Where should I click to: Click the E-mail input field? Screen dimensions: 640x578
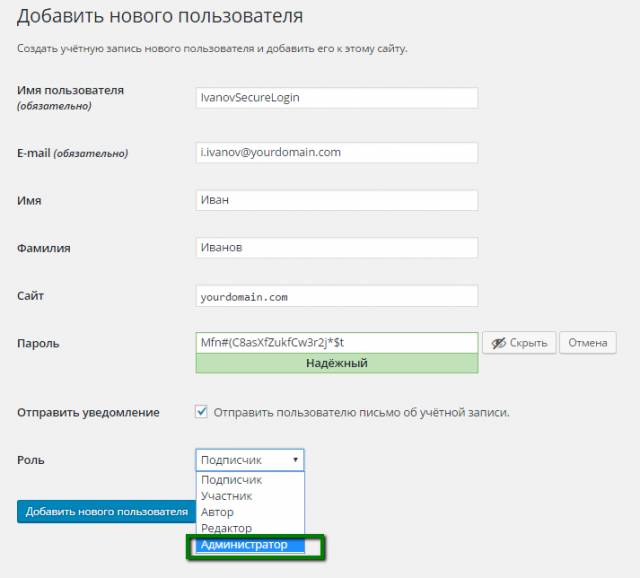(x=337, y=152)
